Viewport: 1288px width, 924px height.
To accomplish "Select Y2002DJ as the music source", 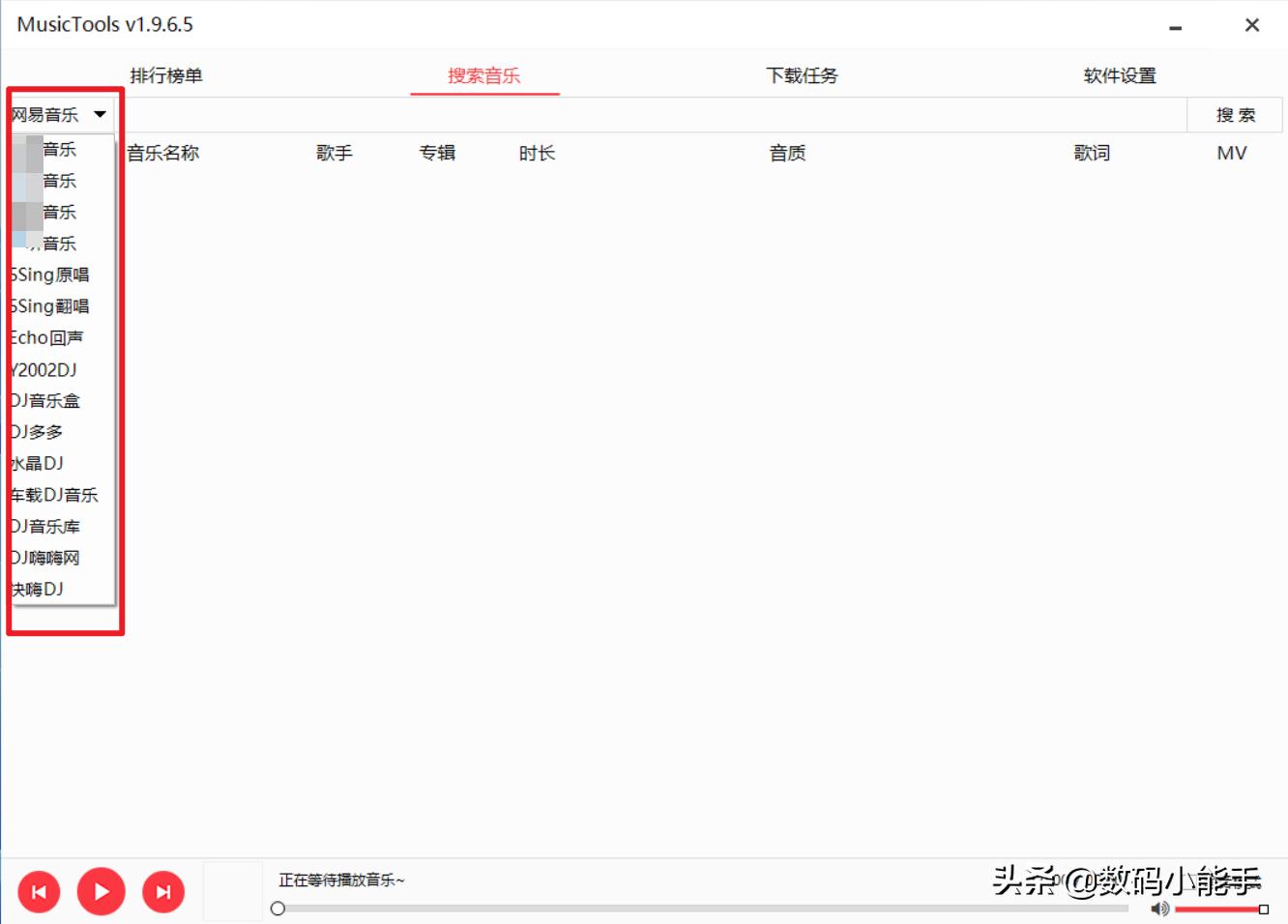I will (42, 369).
